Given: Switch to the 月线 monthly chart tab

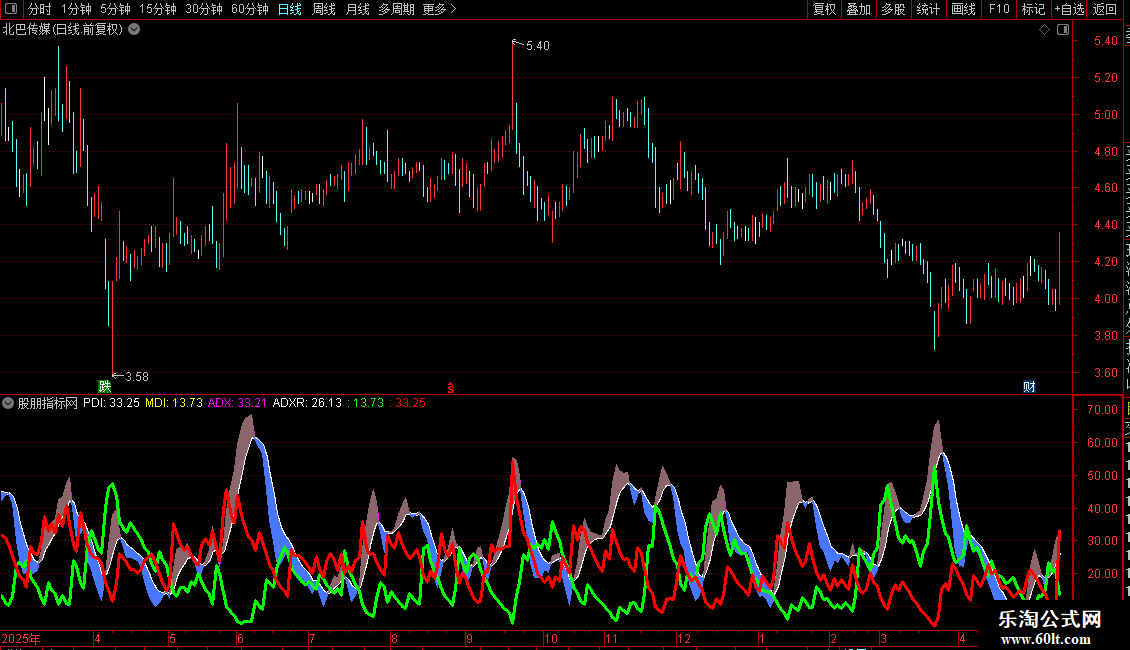Looking at the screenshot, I should pos(357,9).
